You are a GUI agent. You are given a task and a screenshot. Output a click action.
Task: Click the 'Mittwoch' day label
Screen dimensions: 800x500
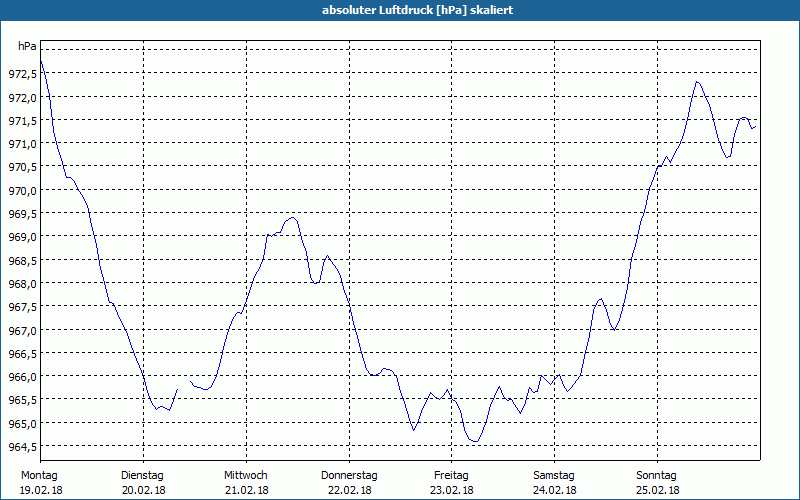point(245,476)
